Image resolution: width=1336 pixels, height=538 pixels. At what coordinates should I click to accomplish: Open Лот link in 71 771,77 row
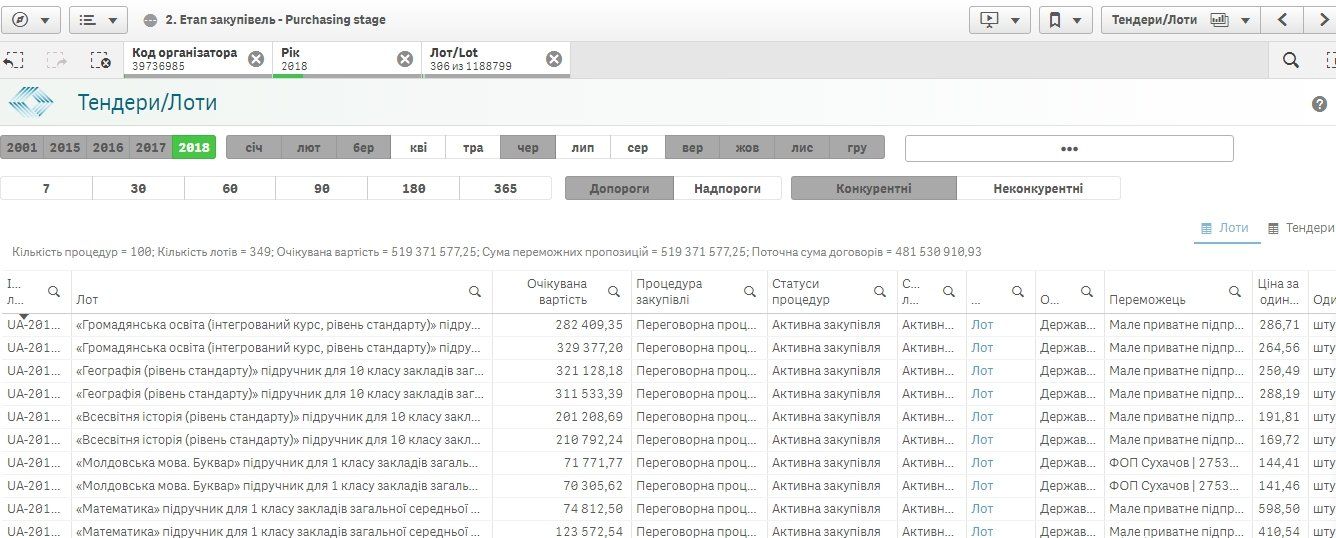coord(982,463)
